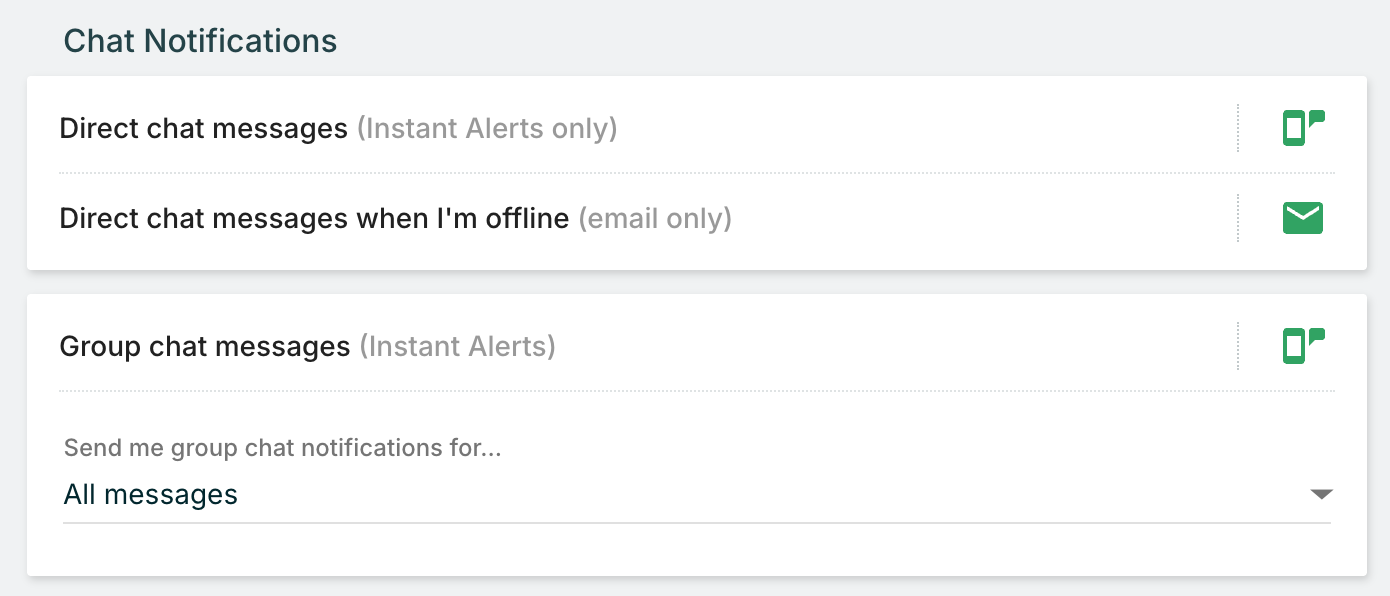
Task: Select the "Group chat messages" row label
Action: [x=205, y=346]
